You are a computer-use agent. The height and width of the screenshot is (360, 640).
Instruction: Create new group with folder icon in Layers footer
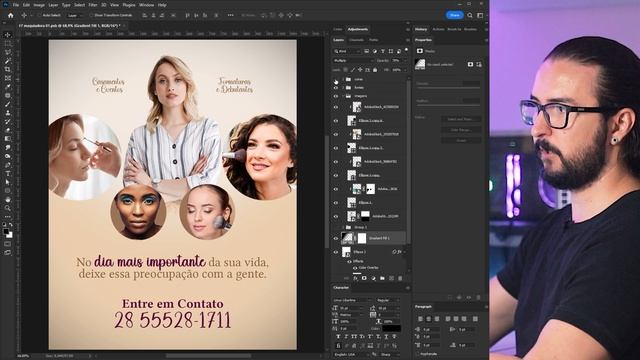(x=382, y=278)
